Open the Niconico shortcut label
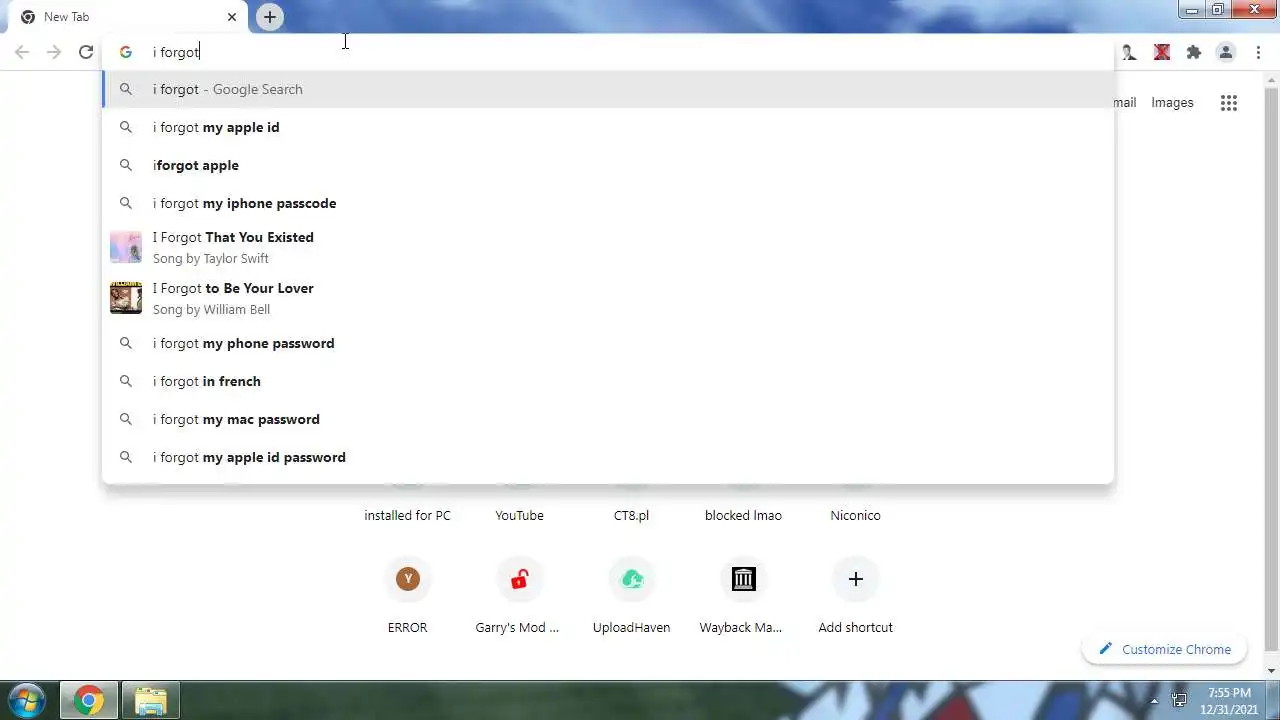Screen dimensions: 1280x720 click(x=855, y=515)
